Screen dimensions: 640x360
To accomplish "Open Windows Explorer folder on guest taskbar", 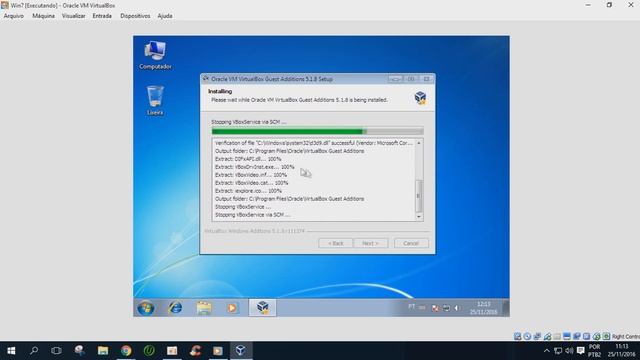I will (x=204, y=308).
